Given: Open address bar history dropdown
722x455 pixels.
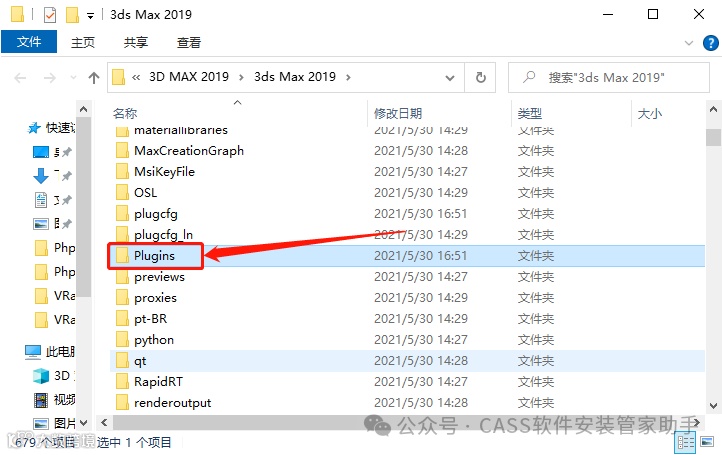Looking at the screenshot, I should [x=450, y=78].
